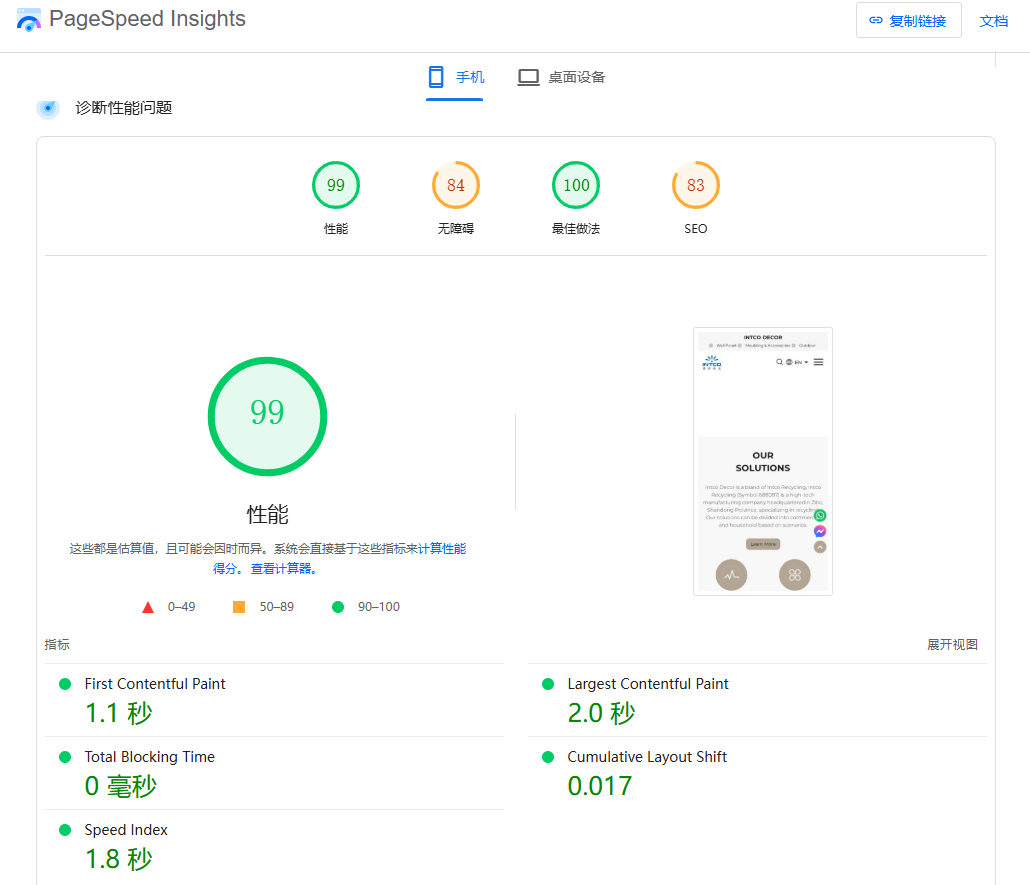The height and width of the screenshot is (885, 1030).
Task: Click the 复制链接 copy link button
Action: 908,20
